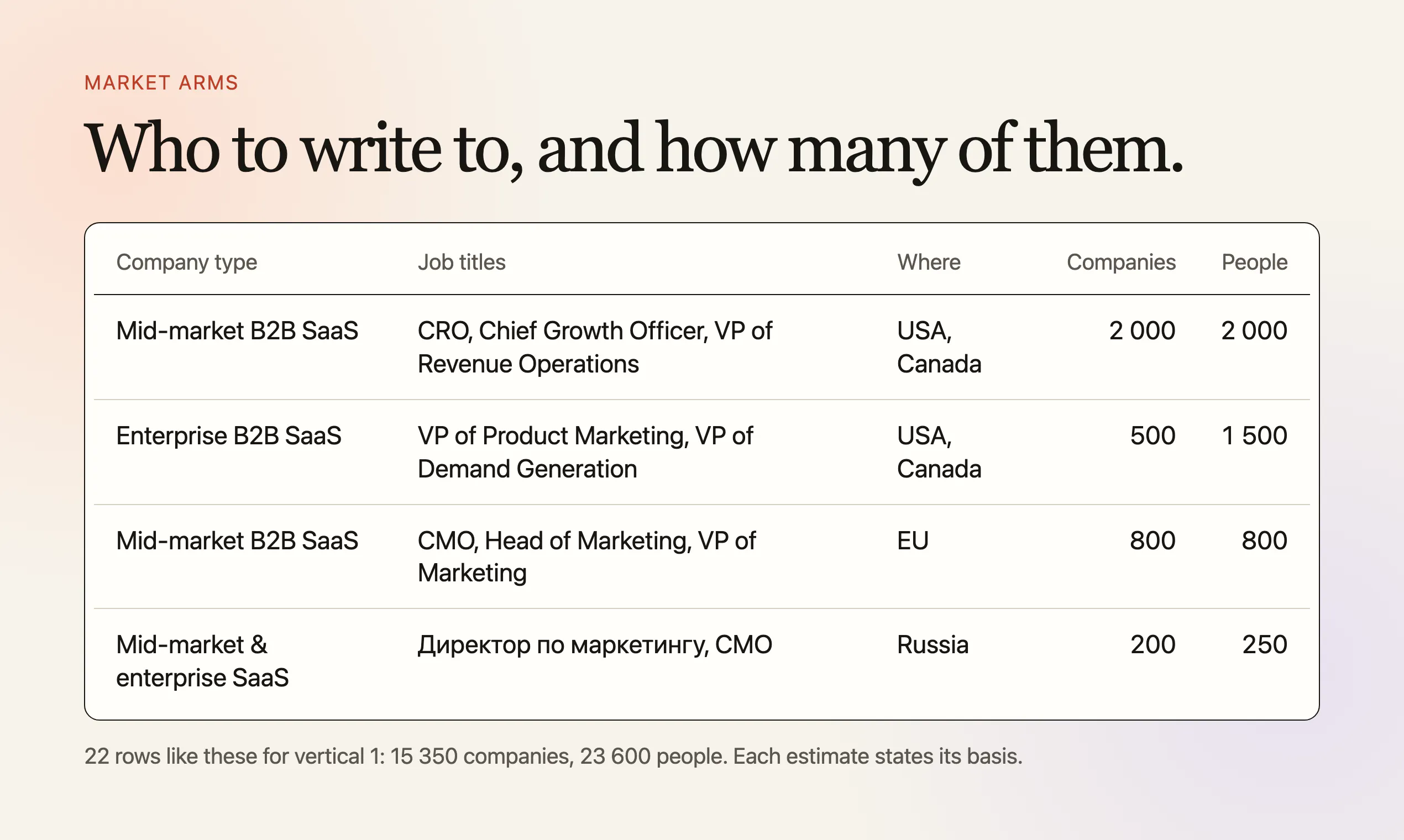Viewport: 1404px width, 840px height.
Task: Select the Company type column header
Action: [x=186, y=262]
